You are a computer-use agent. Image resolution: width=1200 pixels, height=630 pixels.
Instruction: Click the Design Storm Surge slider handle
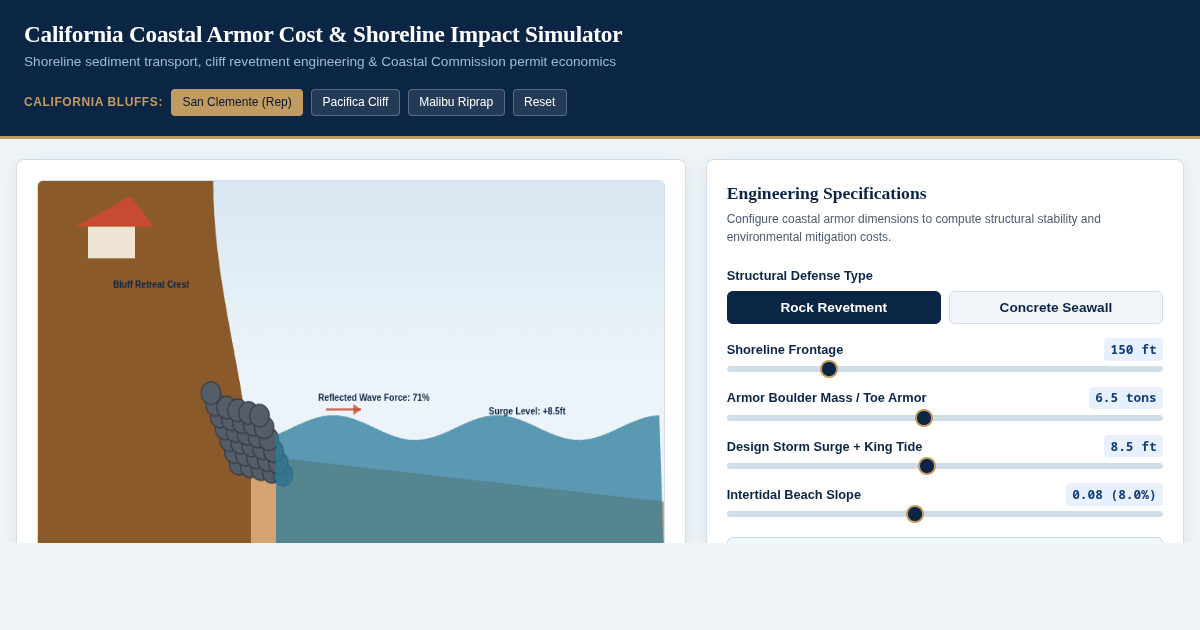pyautogui.click(x=927, y=466)
